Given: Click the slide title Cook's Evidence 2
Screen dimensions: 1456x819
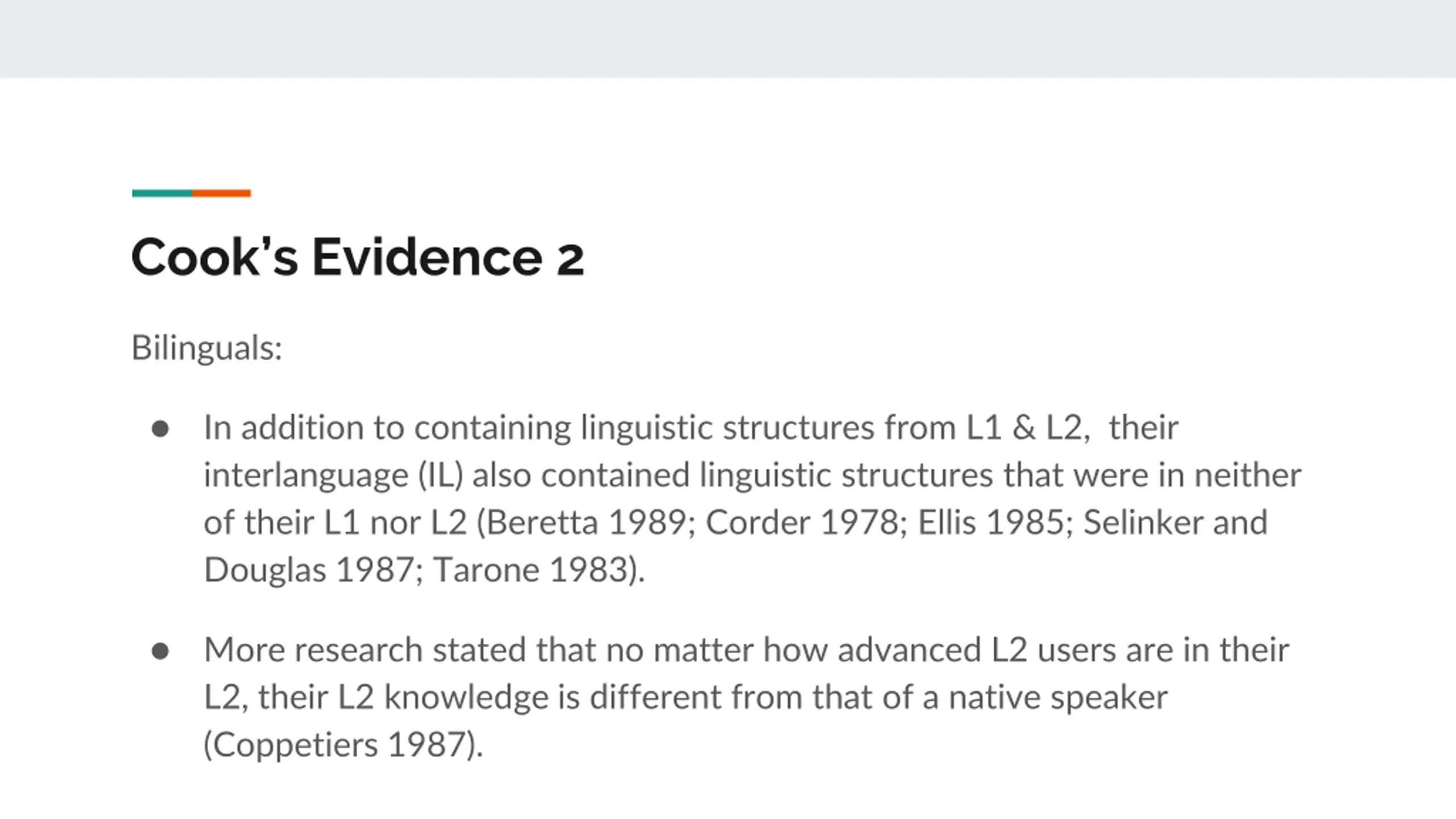Looking at the screenshot, I should (x=357, y=257).
